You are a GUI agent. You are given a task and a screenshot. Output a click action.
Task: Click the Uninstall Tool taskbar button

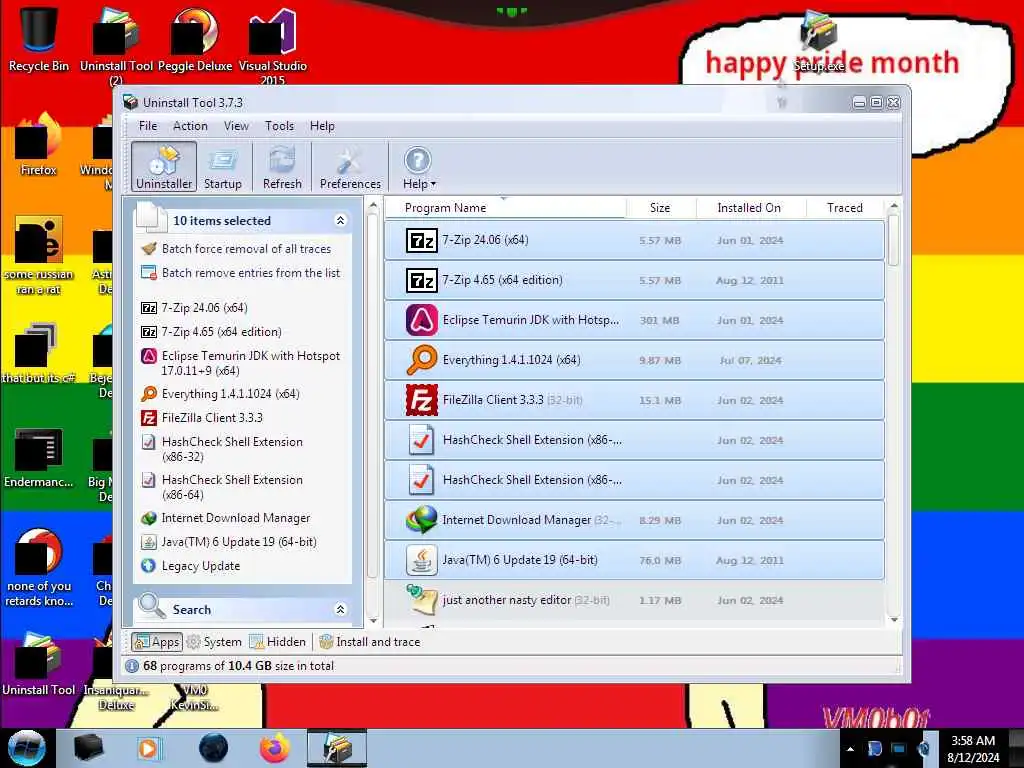click(x=337, y=748)
